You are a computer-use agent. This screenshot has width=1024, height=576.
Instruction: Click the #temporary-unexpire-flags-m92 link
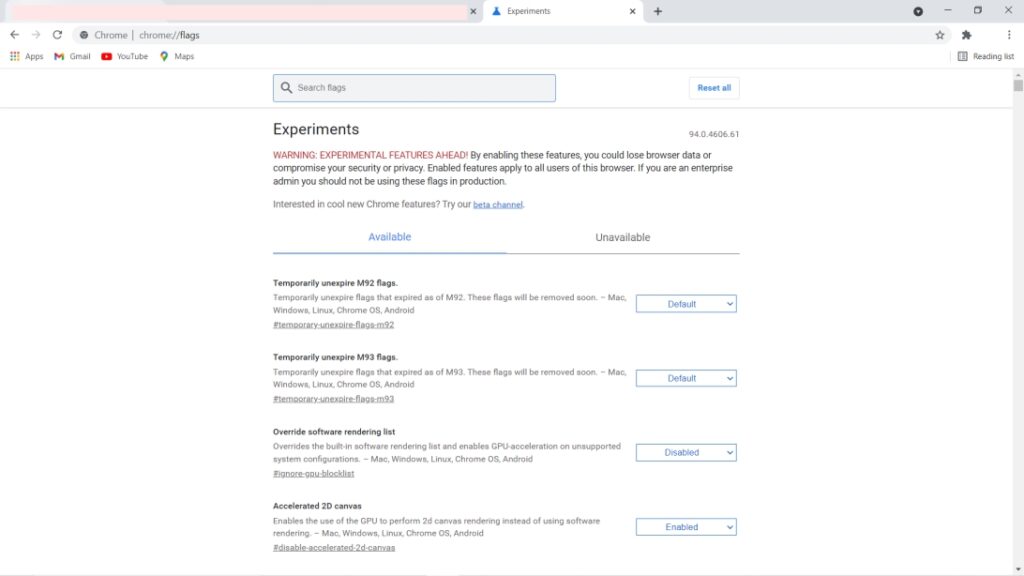pos(333,325)
